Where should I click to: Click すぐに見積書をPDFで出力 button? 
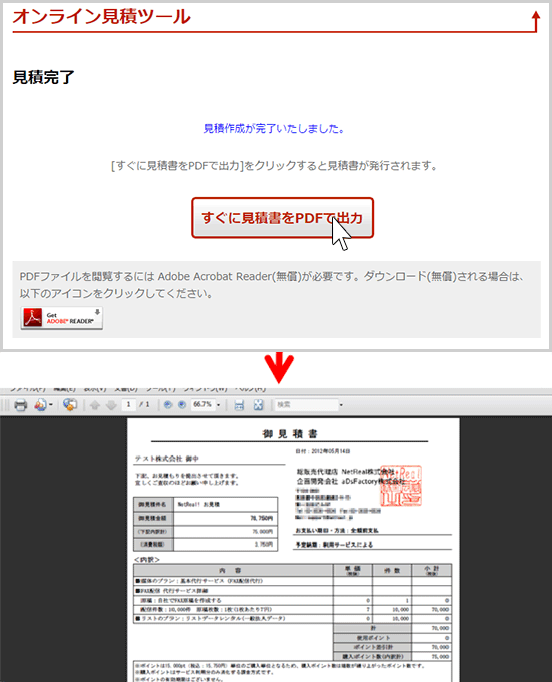(x=282, y=218)
